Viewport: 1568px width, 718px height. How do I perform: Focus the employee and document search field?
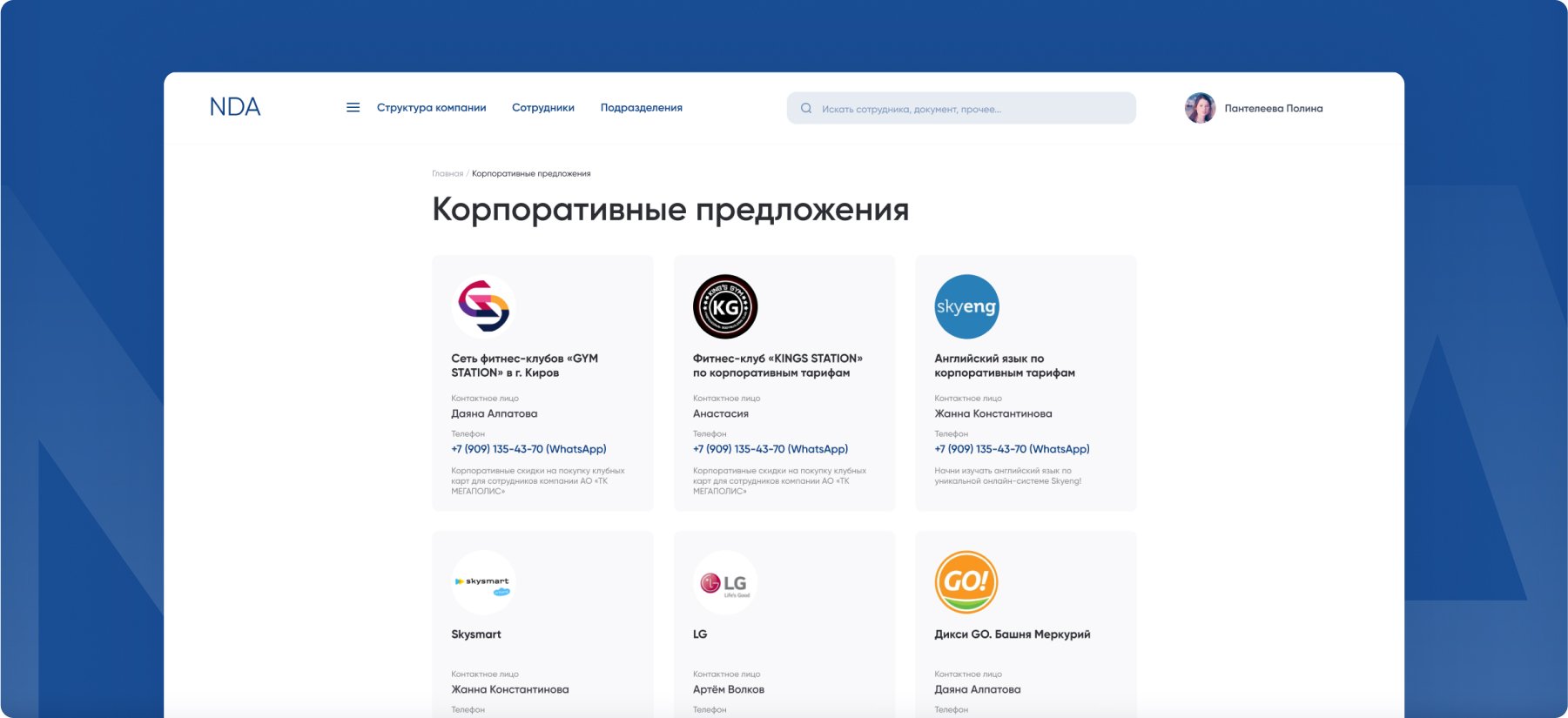click(961, 108)
